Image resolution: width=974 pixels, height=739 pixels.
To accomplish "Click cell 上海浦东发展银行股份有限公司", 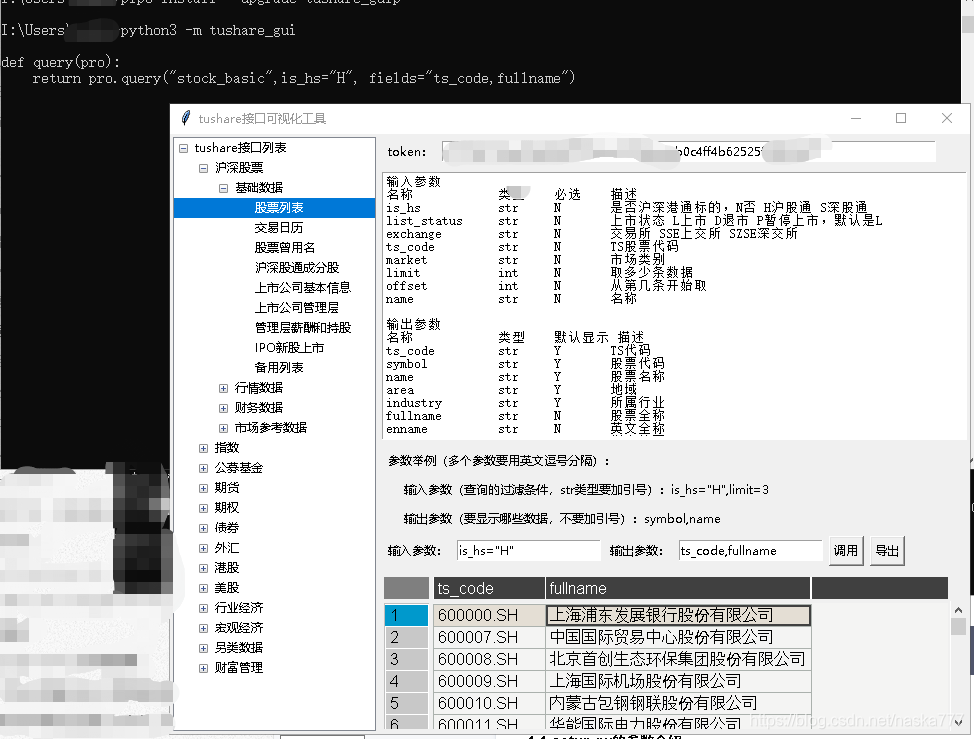I will click(x=678, y=615).
